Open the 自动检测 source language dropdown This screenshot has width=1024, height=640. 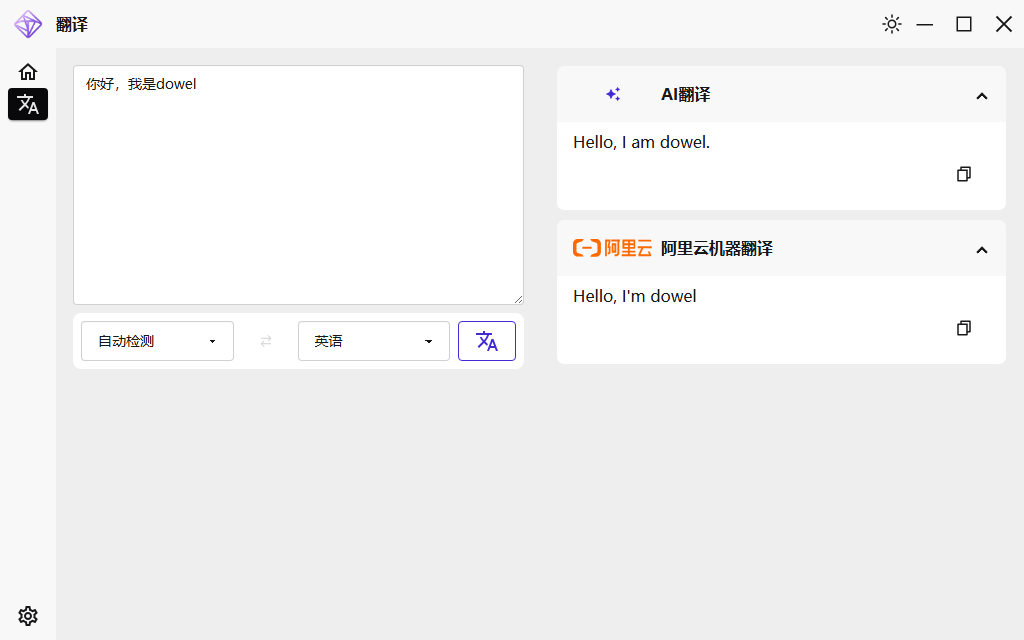pos(156,341)
